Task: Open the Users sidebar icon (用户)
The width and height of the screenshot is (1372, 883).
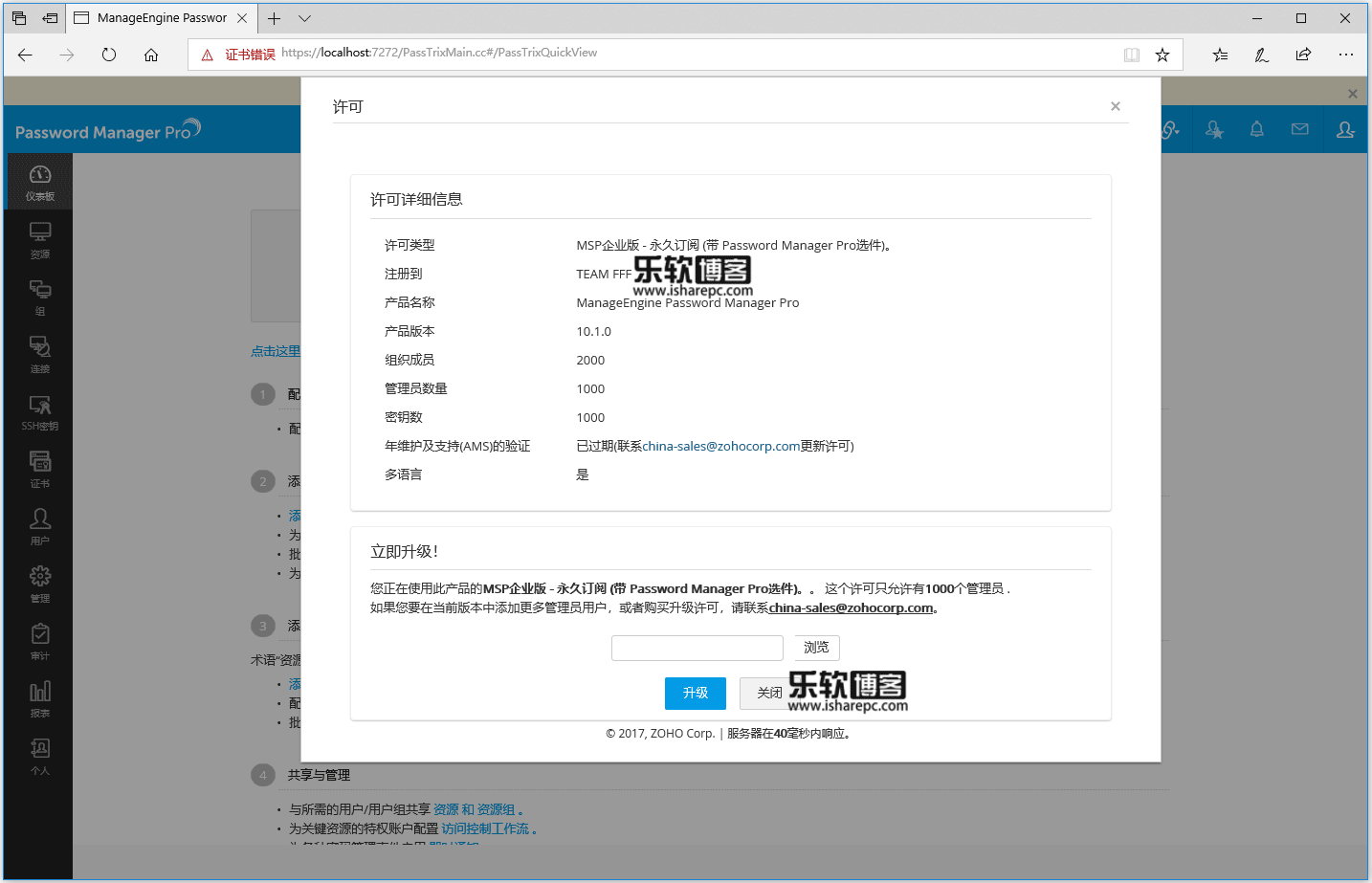Action: point(39,527)
